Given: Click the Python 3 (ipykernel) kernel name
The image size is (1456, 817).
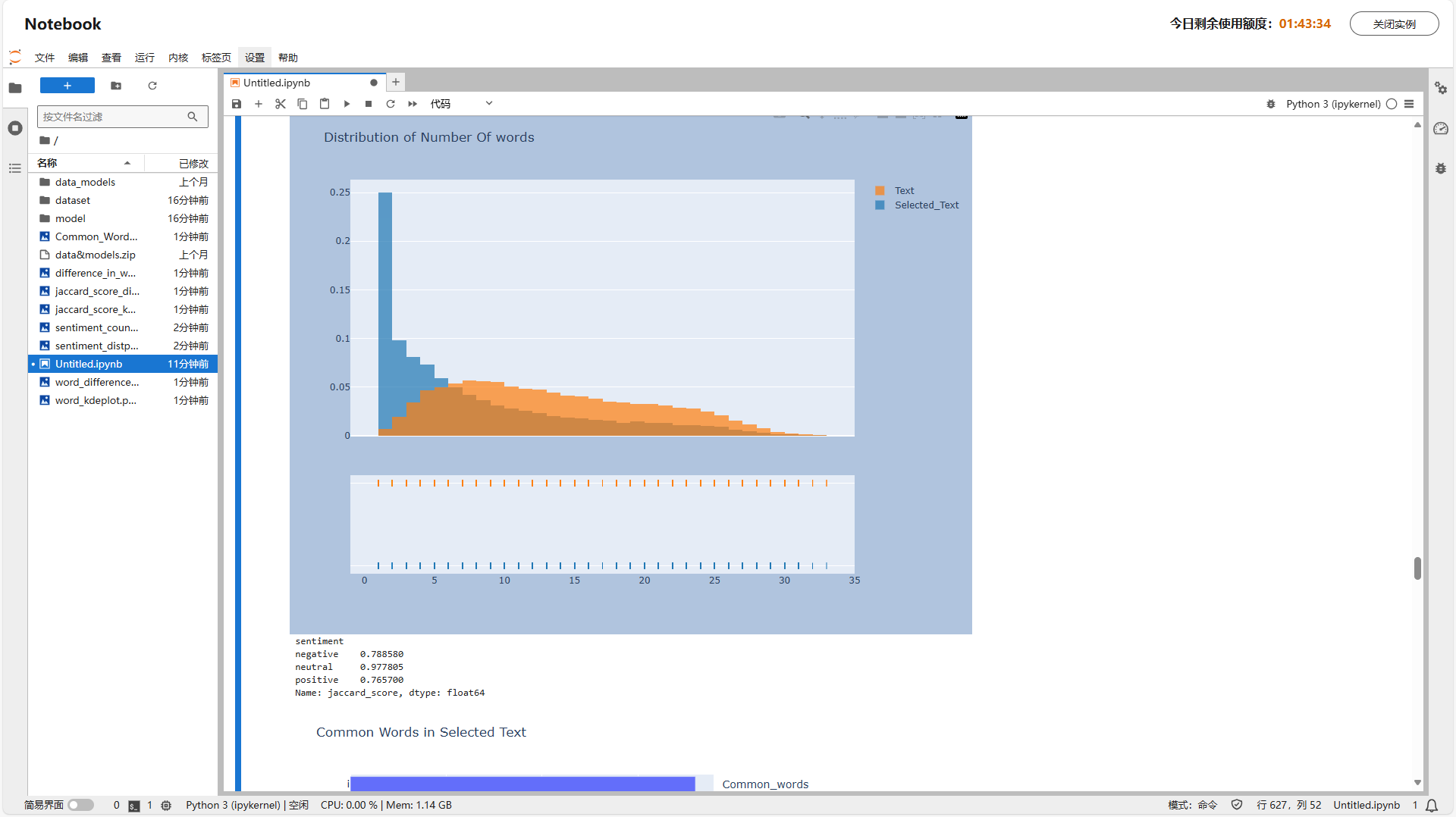Looking at the screenshot, I should coord(1333,104).
